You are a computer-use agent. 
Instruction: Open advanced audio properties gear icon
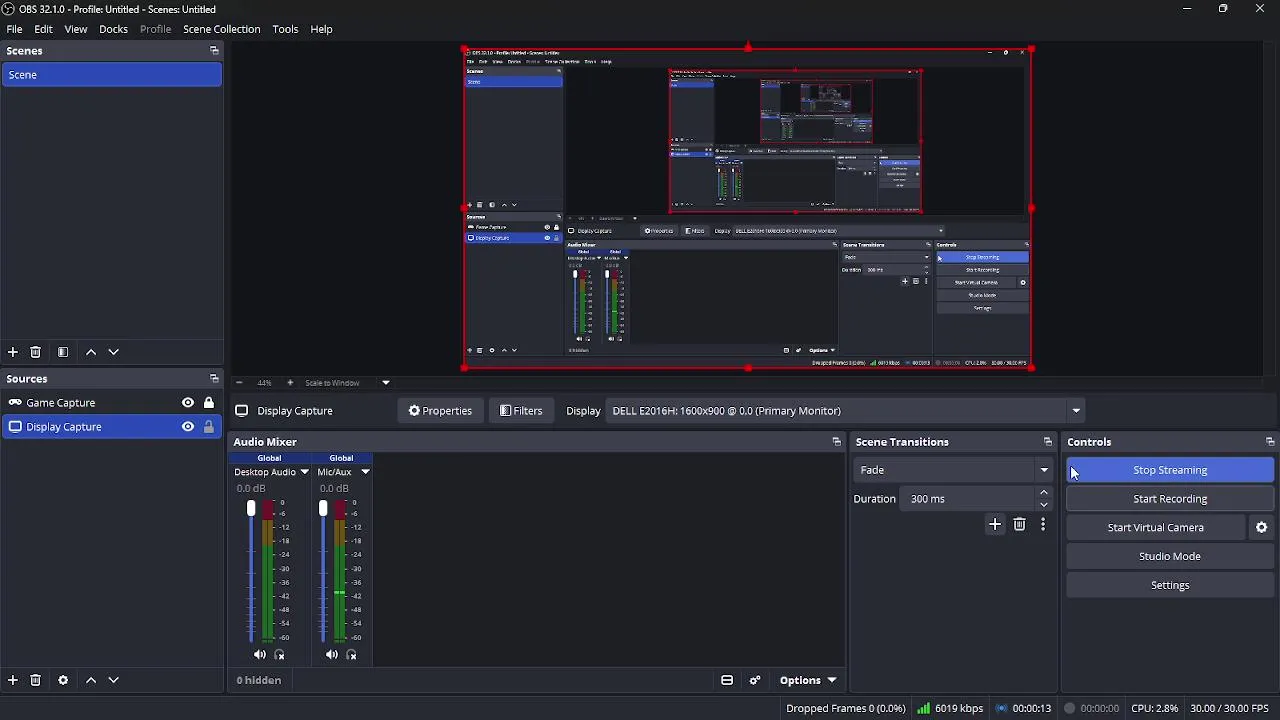point(756,681)
